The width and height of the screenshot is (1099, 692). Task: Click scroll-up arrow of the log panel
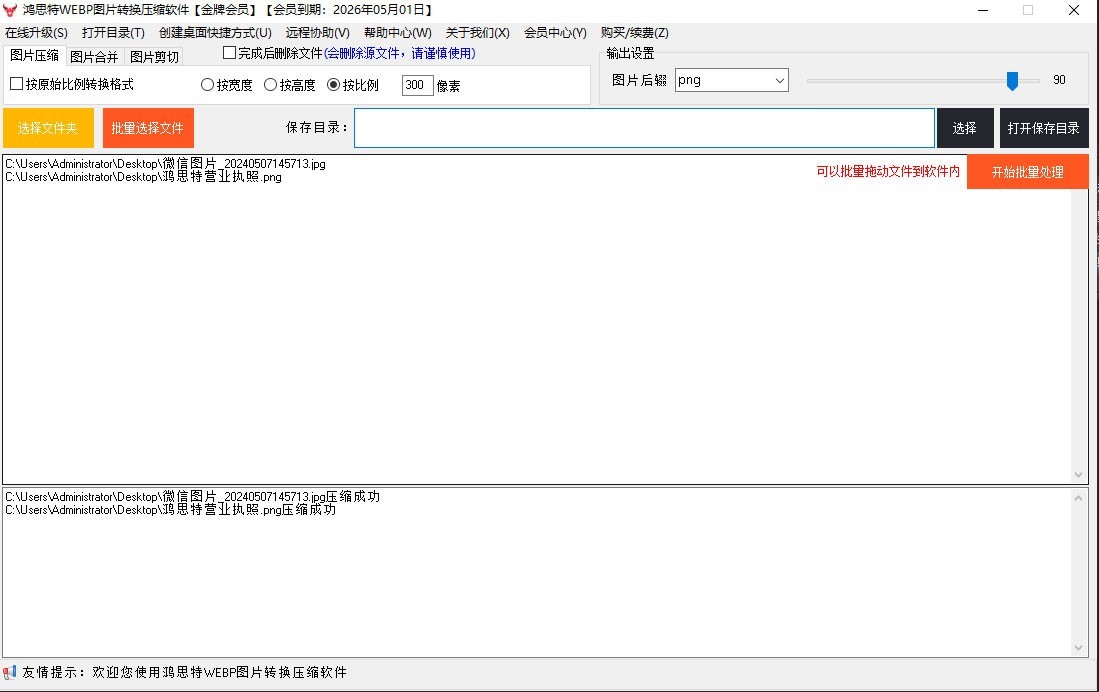[x=1078, y=498]
